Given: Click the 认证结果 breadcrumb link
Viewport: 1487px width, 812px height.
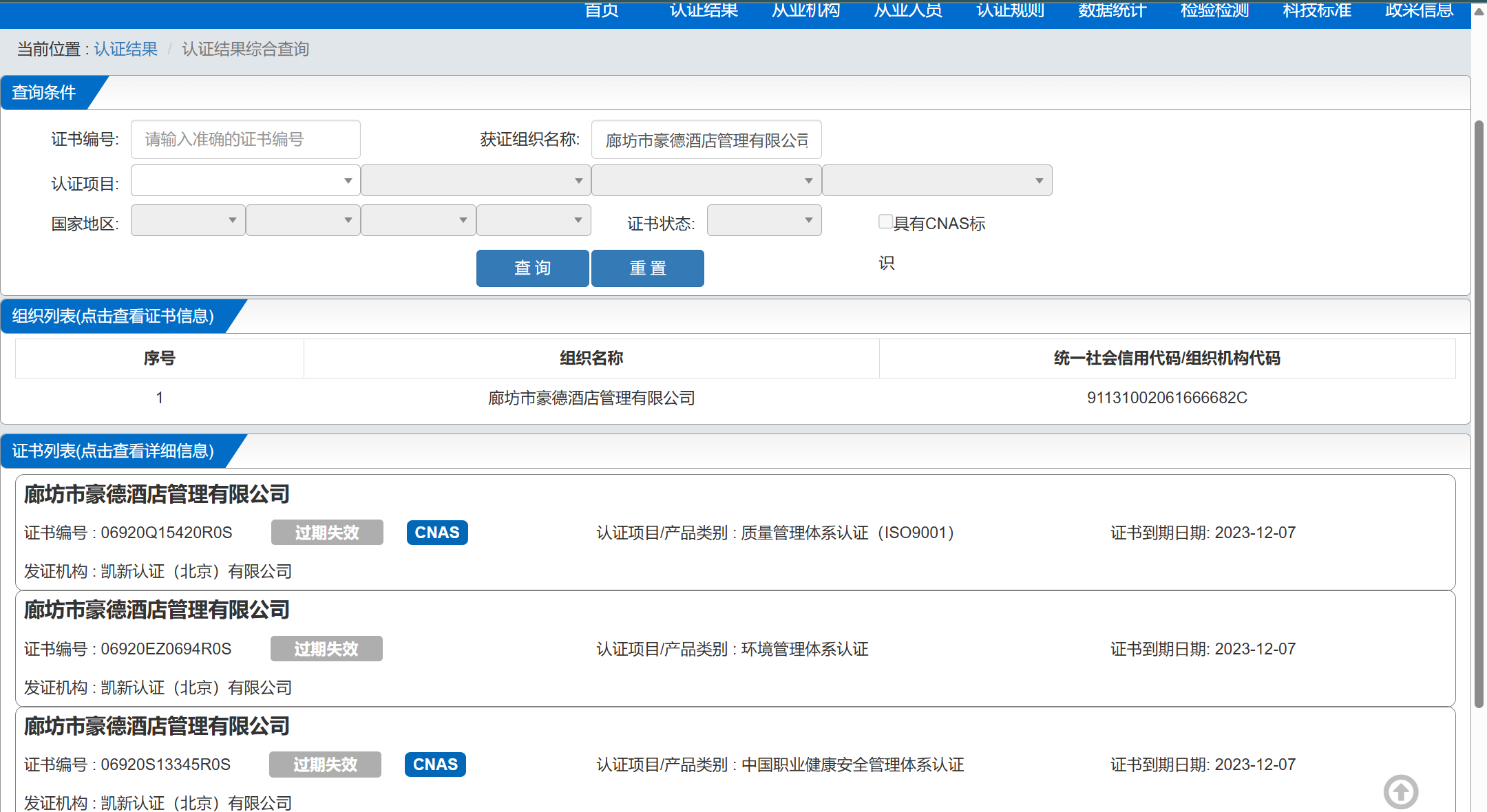Looking at the screenshot, I should [x=126, y=50].
